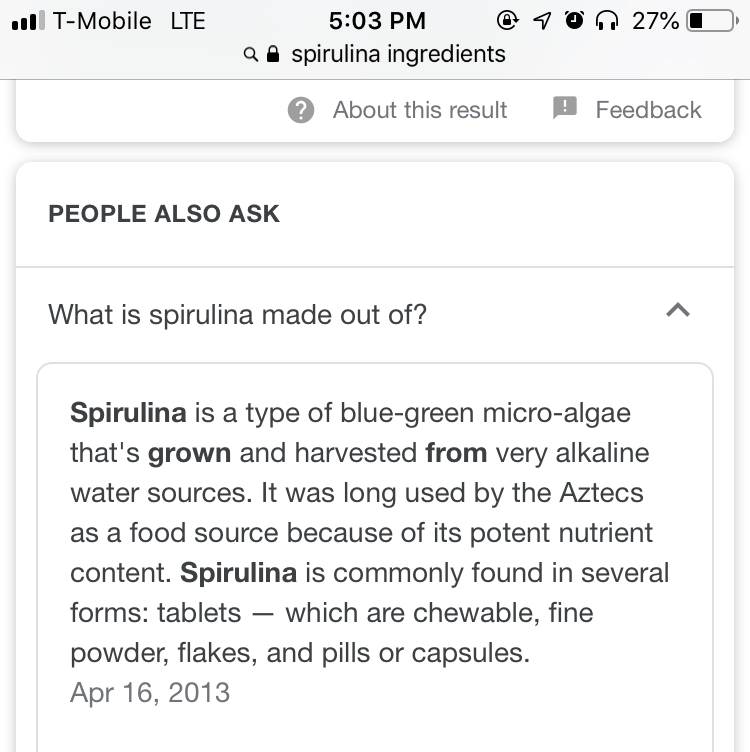
Task: Tap the T-Mobile carrier label
Action: pos(101,21)
